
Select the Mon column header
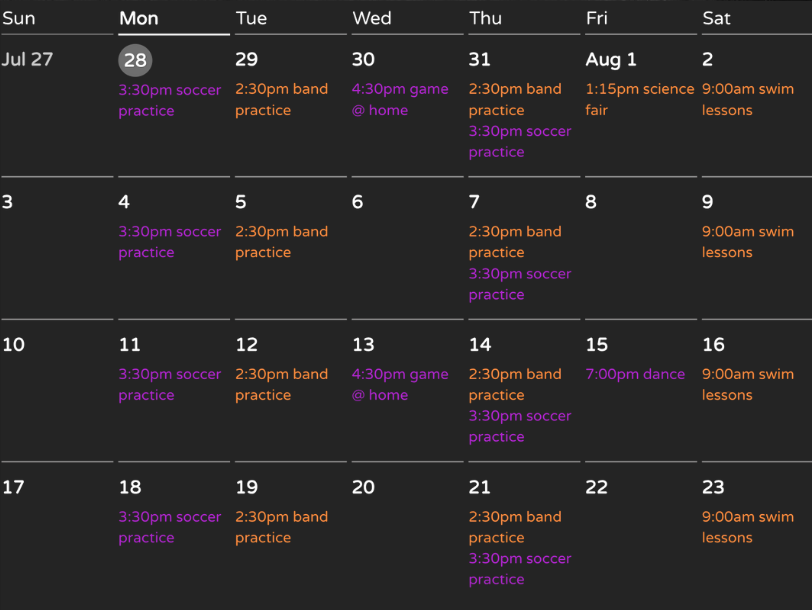(138, 18)
